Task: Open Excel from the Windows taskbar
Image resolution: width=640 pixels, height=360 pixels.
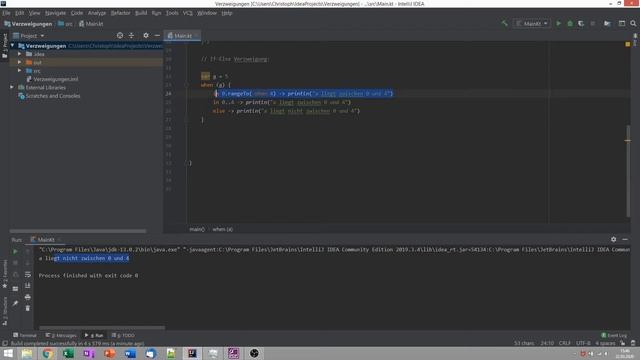Action: click(x=68, y=353)
